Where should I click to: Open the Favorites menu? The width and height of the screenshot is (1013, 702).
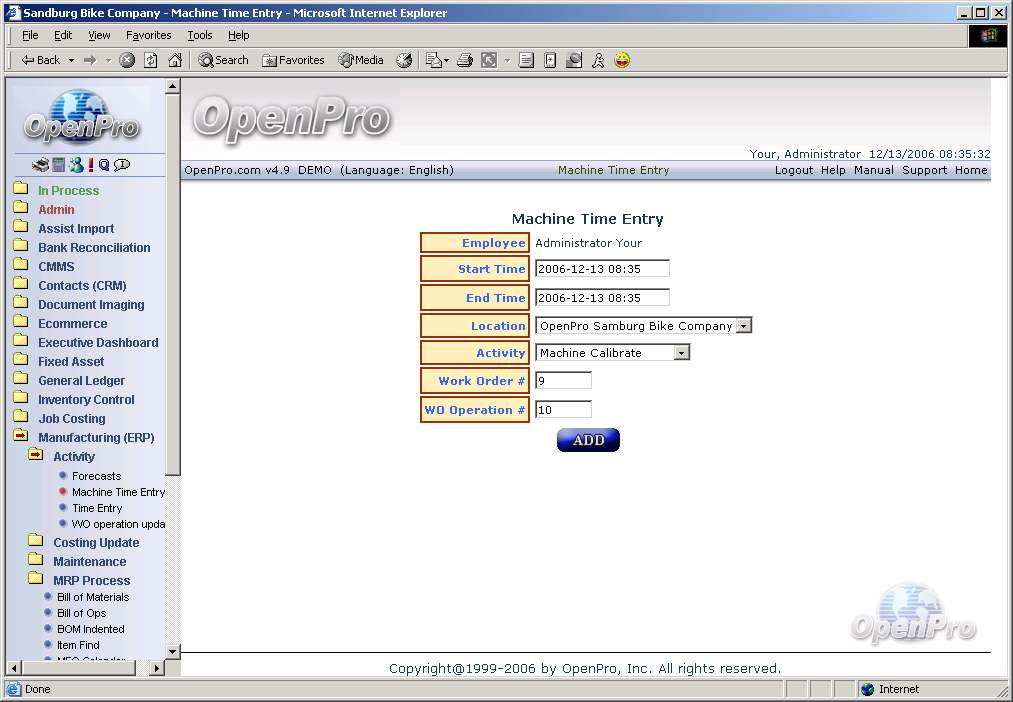click(x=148, y=35)
